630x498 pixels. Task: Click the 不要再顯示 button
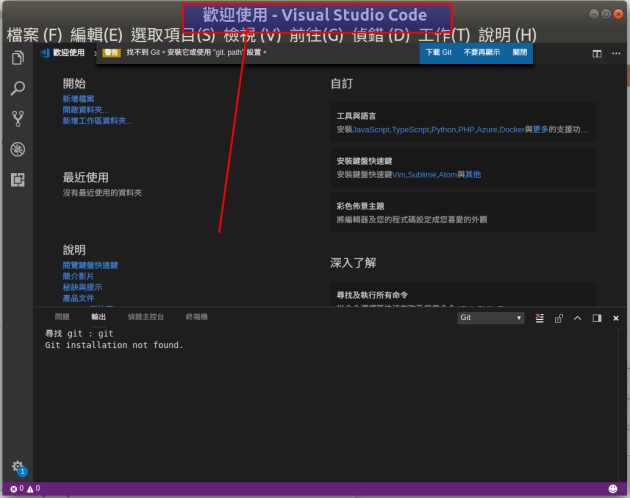coord(482,53)
